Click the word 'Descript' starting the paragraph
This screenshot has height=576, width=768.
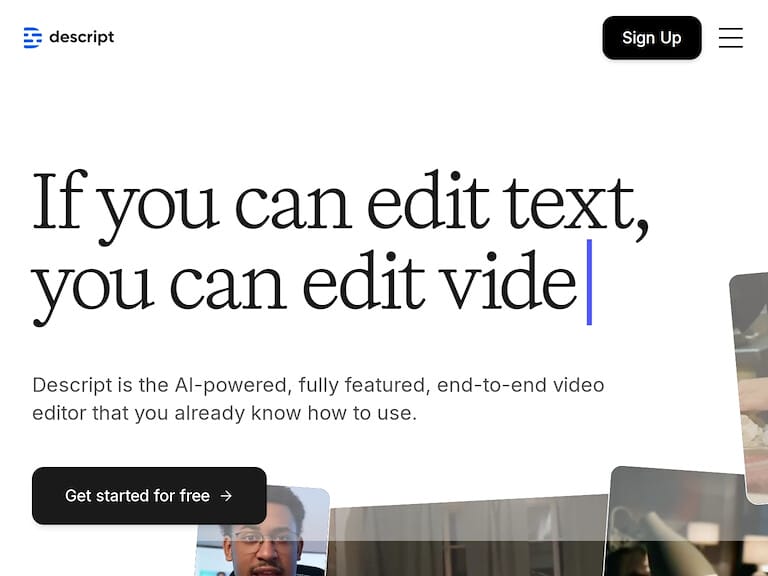68,385
